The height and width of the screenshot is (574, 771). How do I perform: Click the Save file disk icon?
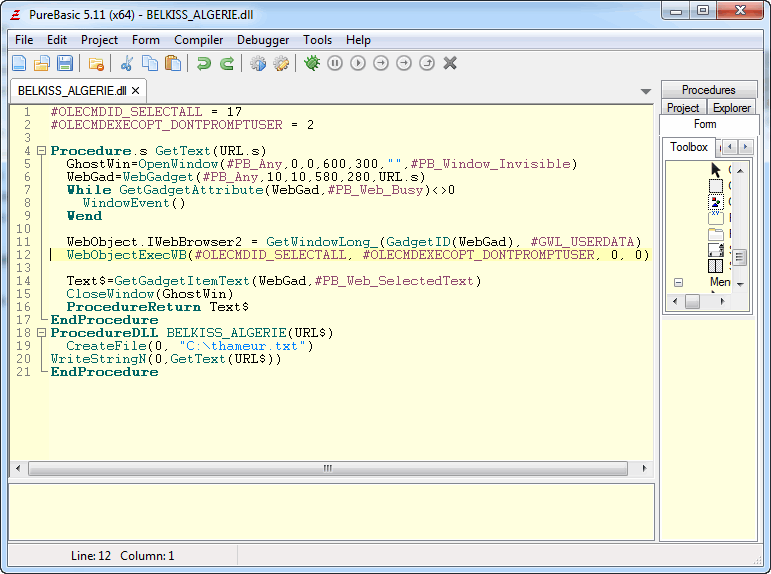(x=64, y=64)
